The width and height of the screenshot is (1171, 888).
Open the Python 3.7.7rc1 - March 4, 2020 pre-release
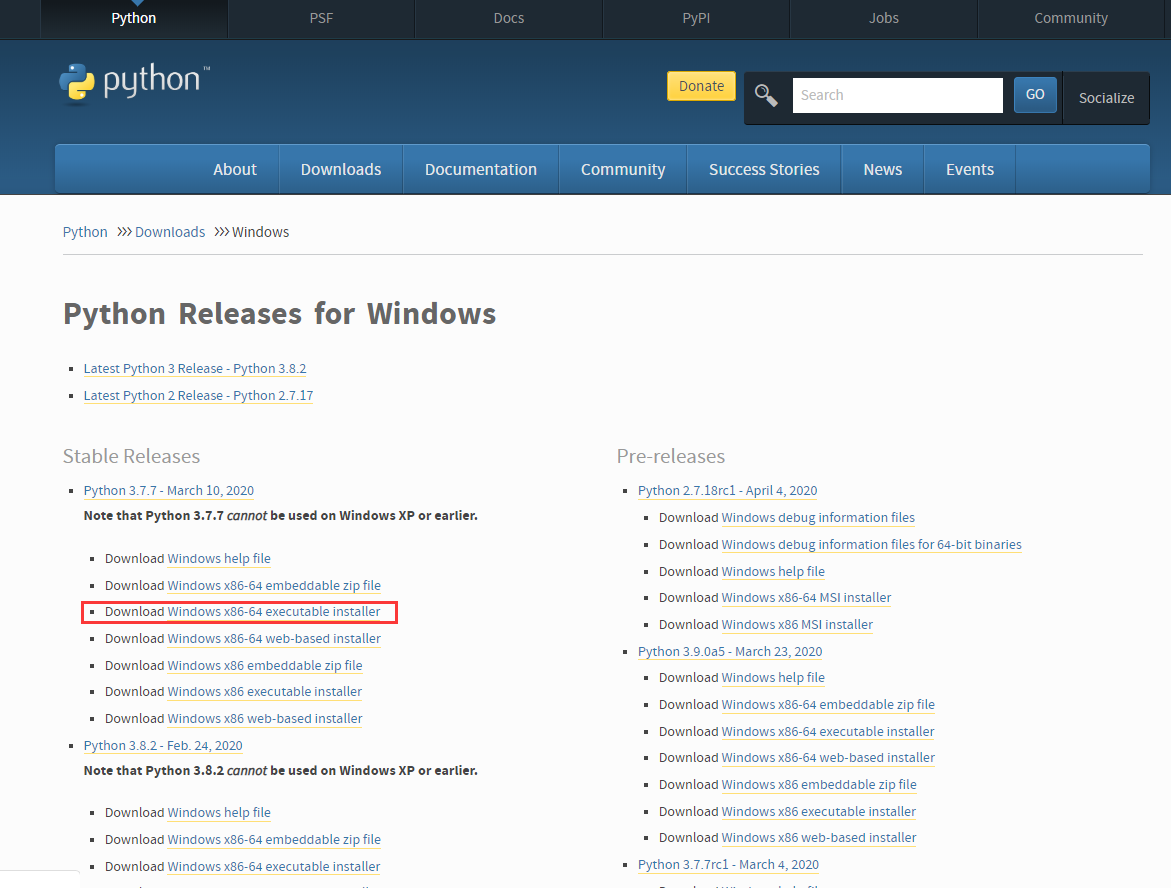728,864
